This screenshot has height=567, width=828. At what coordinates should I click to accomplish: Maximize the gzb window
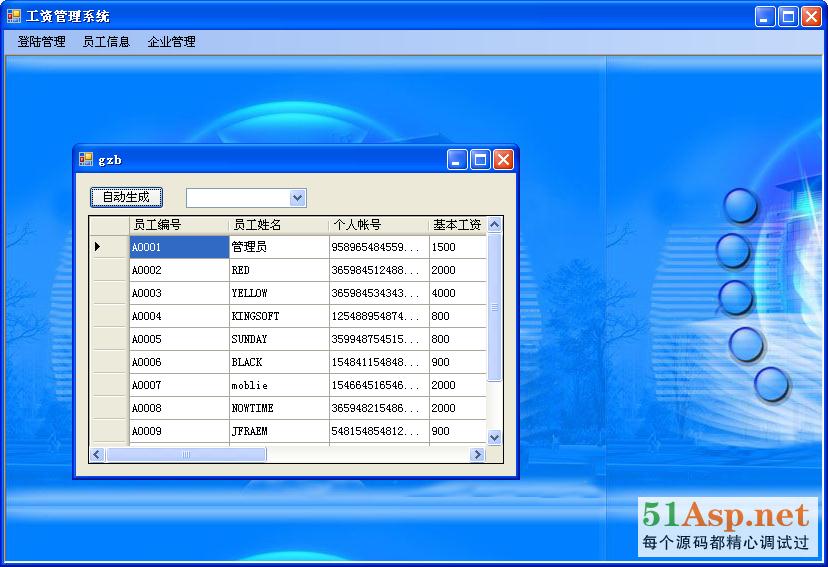click(x=480, y=159)
